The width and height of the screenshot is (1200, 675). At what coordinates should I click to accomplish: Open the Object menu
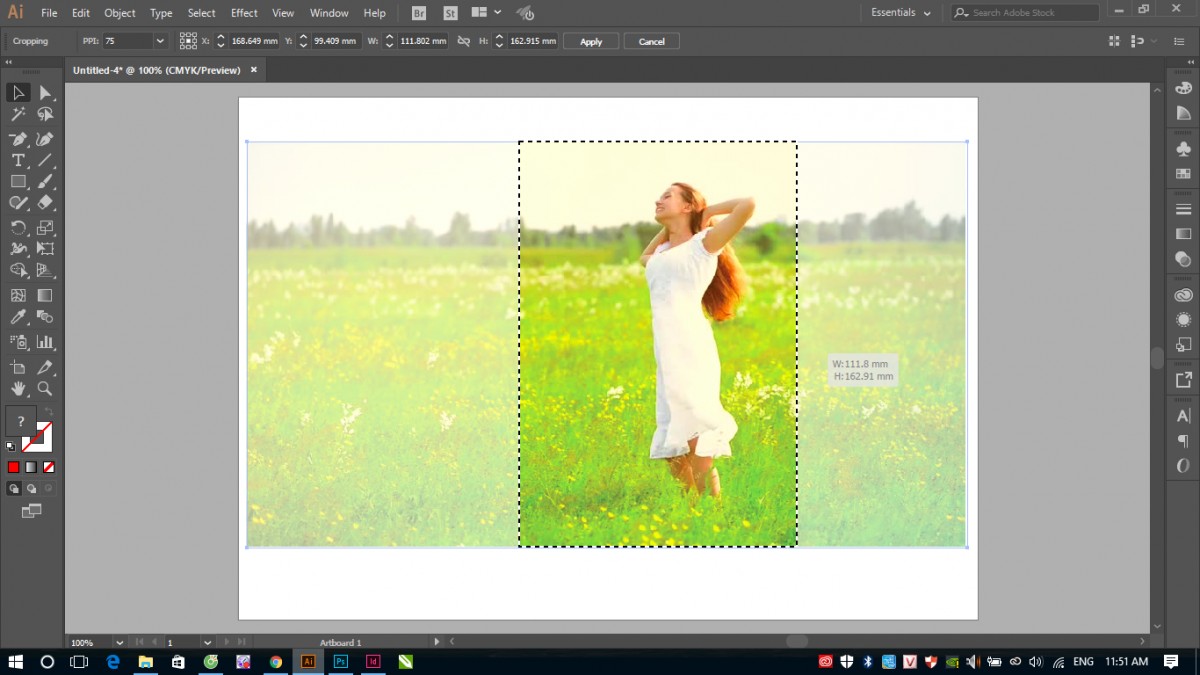120,13
